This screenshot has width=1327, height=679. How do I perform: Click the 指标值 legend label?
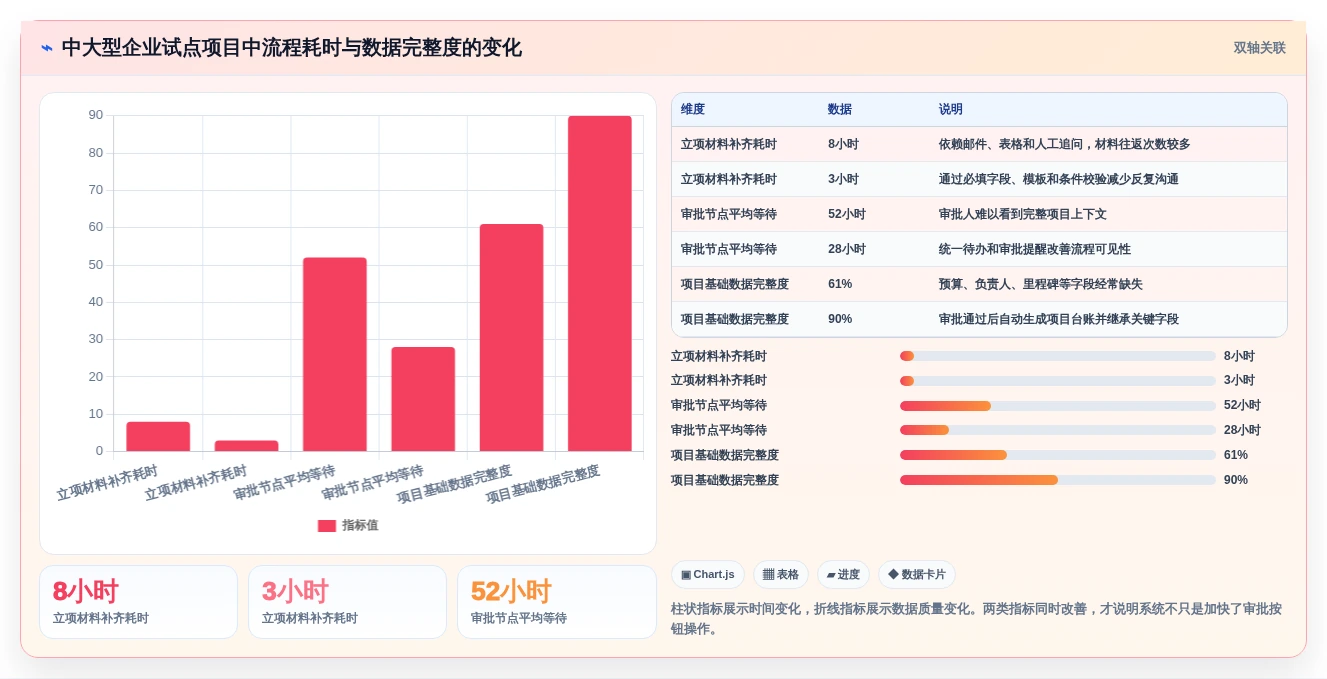click(360, 525)
